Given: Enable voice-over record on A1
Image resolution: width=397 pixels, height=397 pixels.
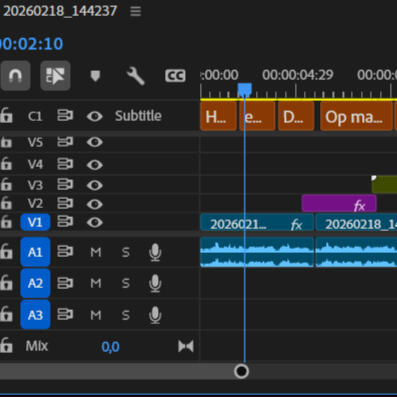Looking at the screenshot, I should [x=155, y=252].
